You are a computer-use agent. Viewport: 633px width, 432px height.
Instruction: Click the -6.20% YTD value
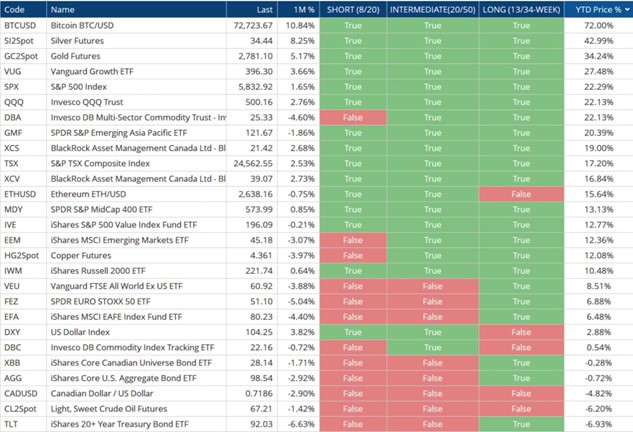click(x=599, y=409)
